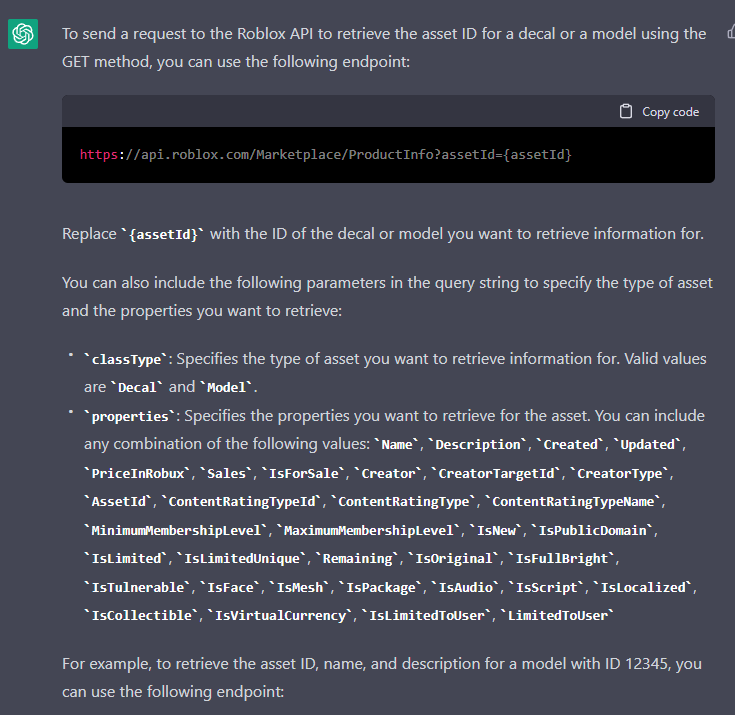Click the 'IsOriginal' property value
735x715 pixels.
click(x=454, y=559)
